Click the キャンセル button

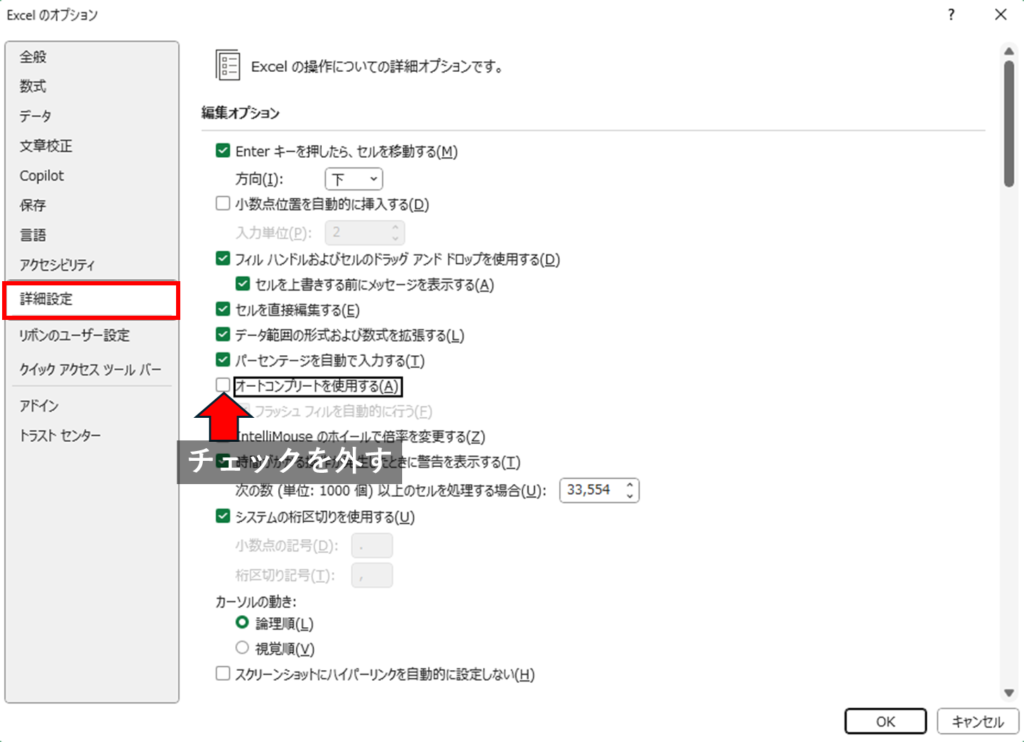tap(978, 721)
